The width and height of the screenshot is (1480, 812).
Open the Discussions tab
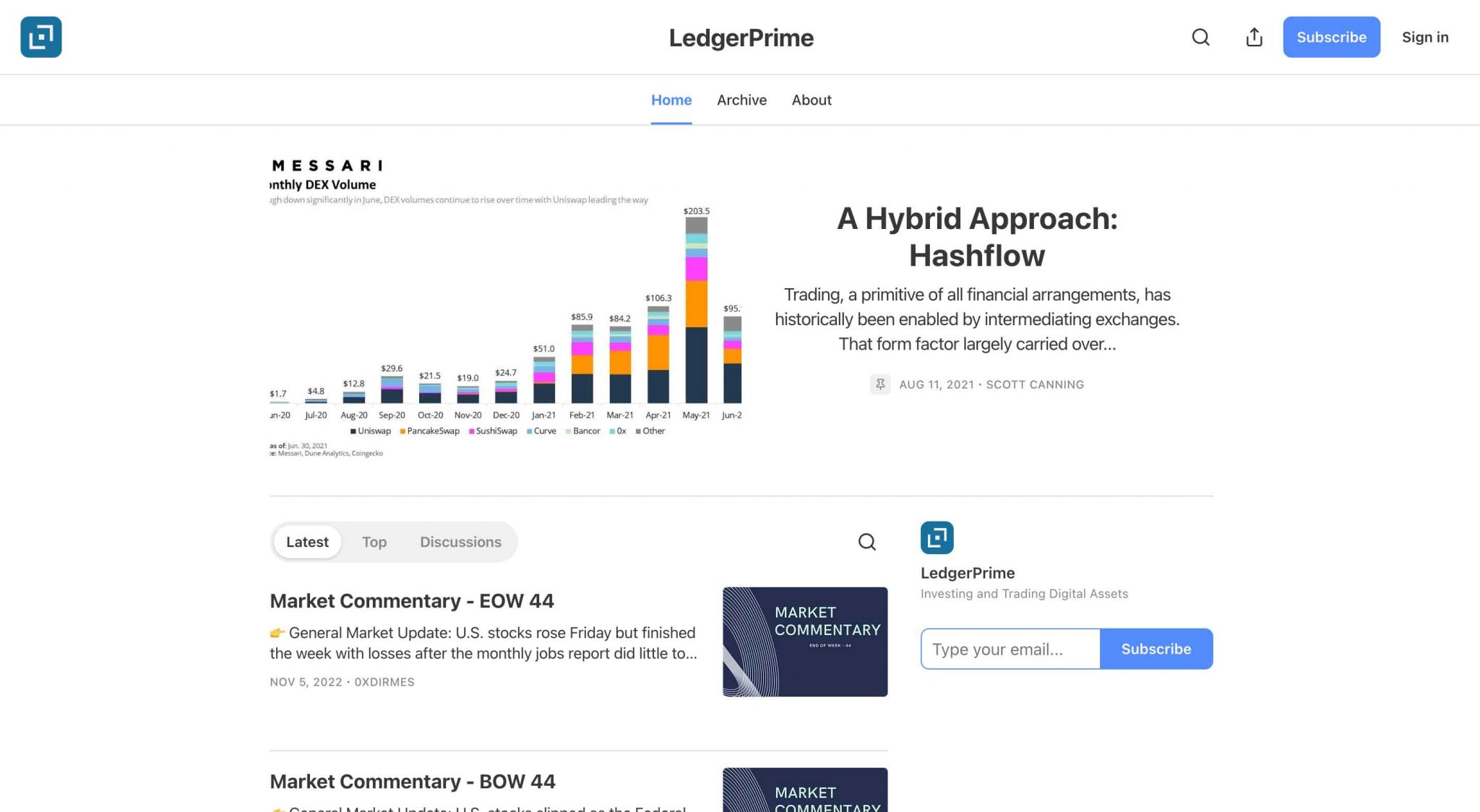[x=460, y=542]
